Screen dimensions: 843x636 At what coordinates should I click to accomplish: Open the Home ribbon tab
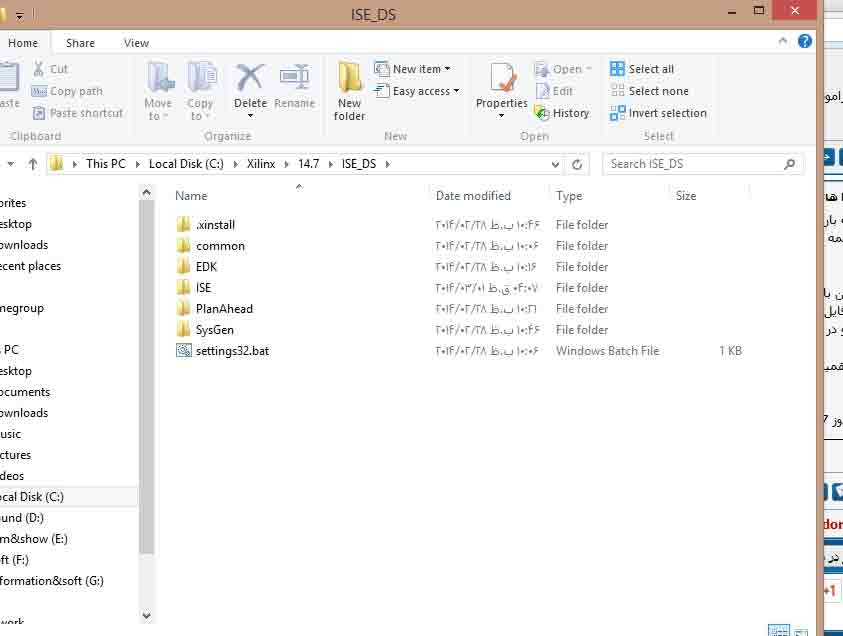point(23,43)
